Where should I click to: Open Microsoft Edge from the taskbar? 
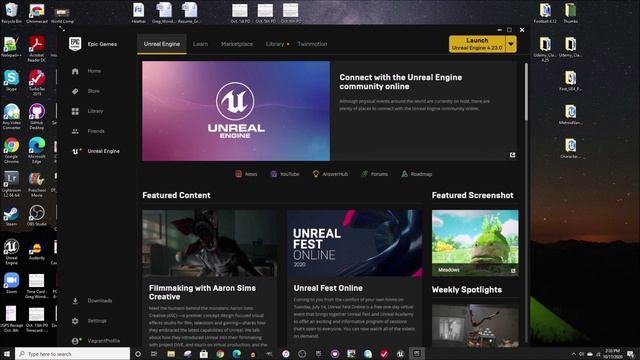237,354
